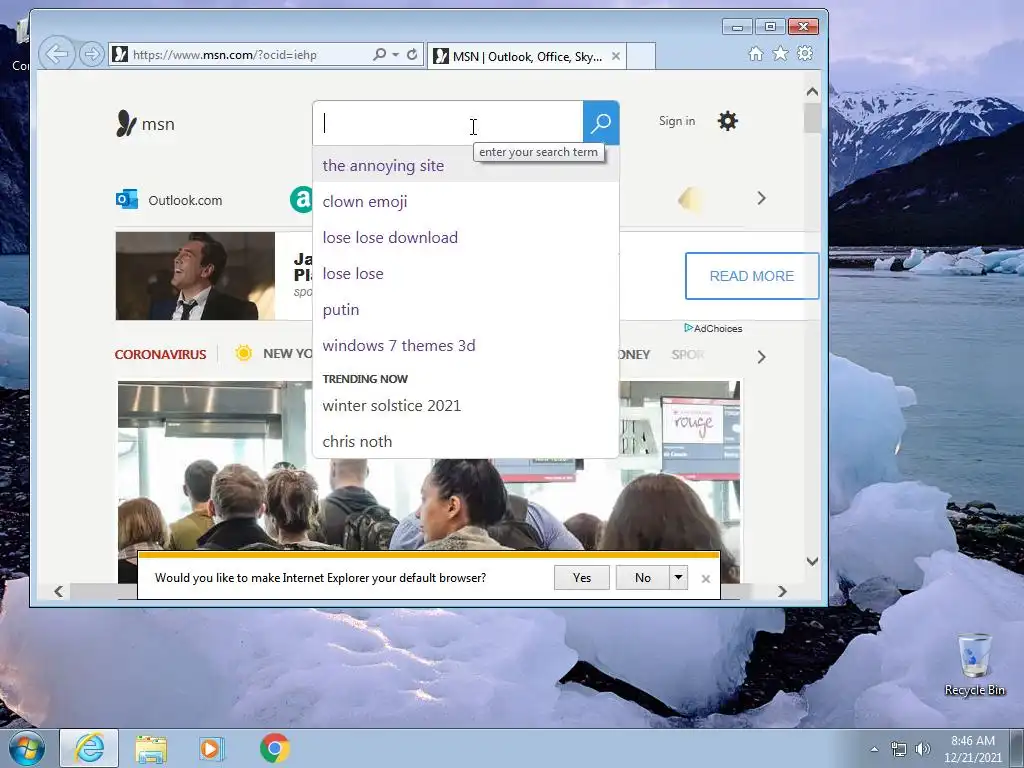The image size is (1024, 768).
Task: Open Windows Explorer from the taskbar
Action: [x=151, y=748]
